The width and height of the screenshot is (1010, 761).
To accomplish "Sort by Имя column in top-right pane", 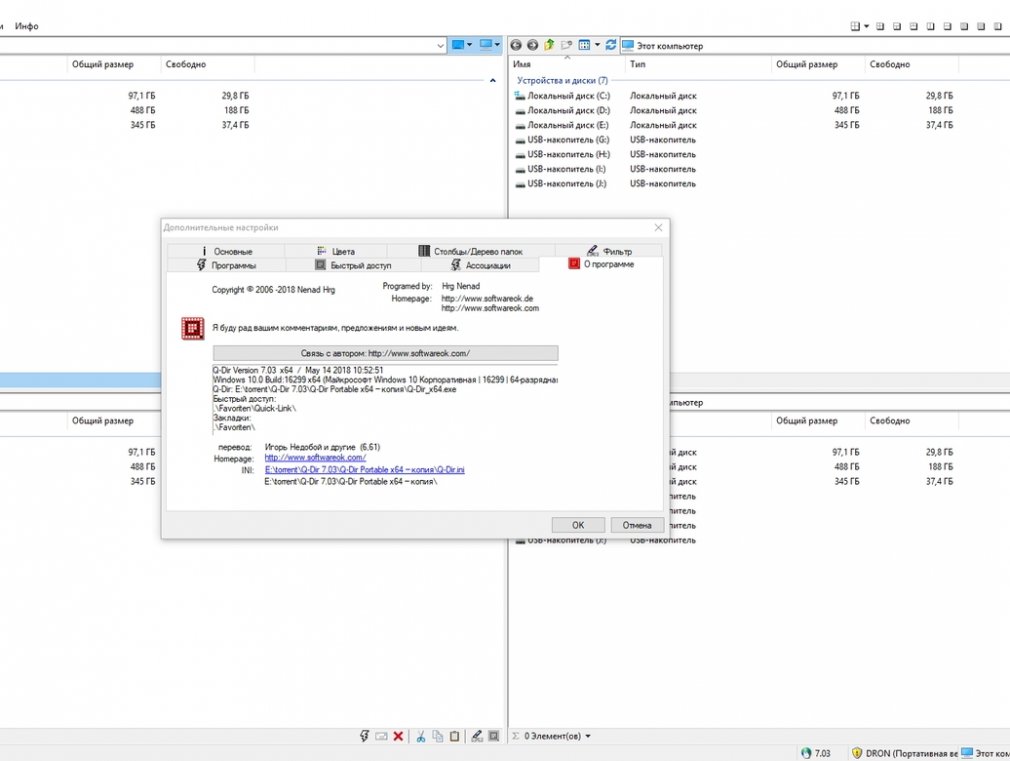I will point(567,64).
